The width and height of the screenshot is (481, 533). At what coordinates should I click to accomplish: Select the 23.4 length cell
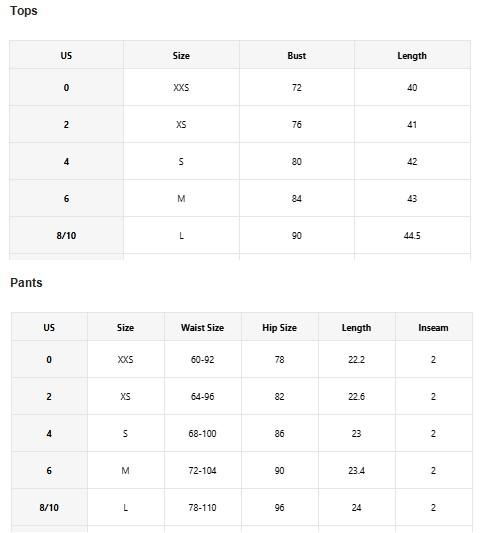[x=357, y=470]
